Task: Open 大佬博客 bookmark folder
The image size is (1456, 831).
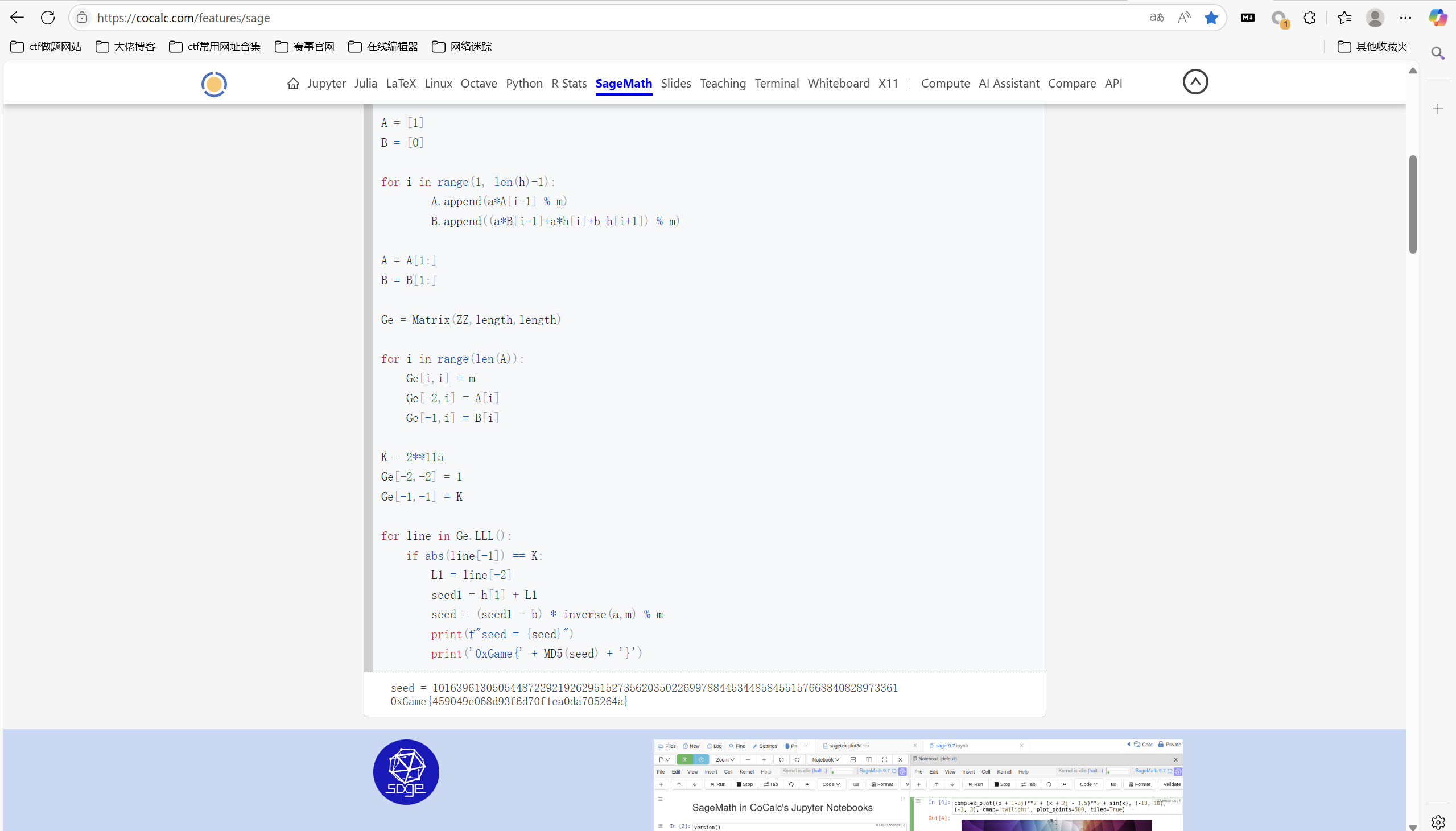Action: tap(125, 46)
